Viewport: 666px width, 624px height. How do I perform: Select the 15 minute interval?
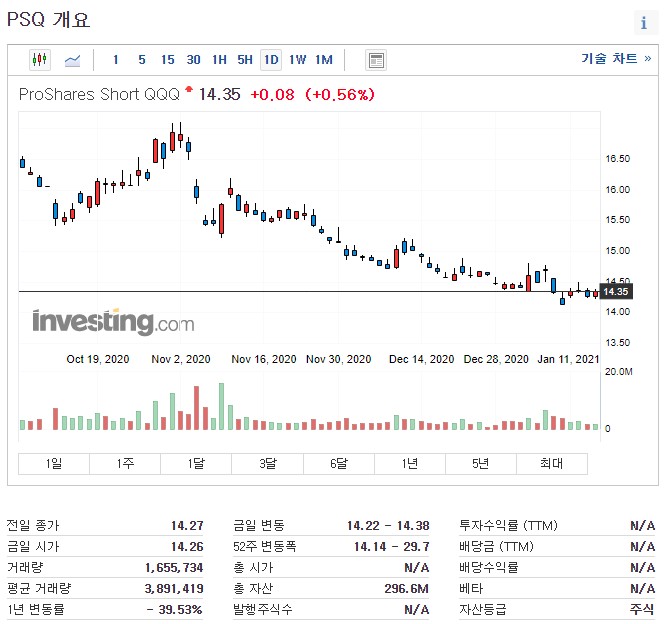tap(167, 60)
